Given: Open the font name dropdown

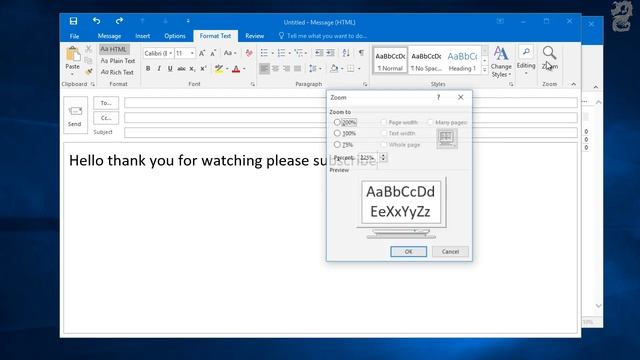Looking at the screenshot, I should tap(171, 53).
